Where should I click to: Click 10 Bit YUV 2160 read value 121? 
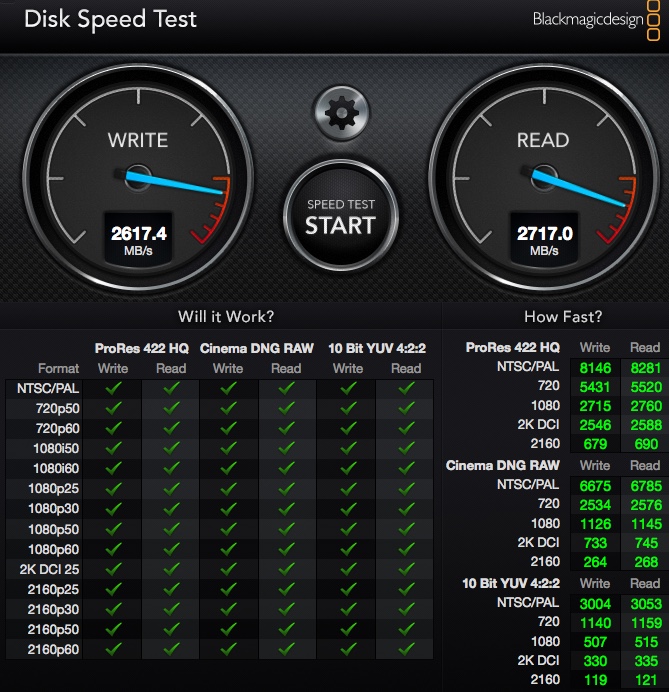click(646, 680)
